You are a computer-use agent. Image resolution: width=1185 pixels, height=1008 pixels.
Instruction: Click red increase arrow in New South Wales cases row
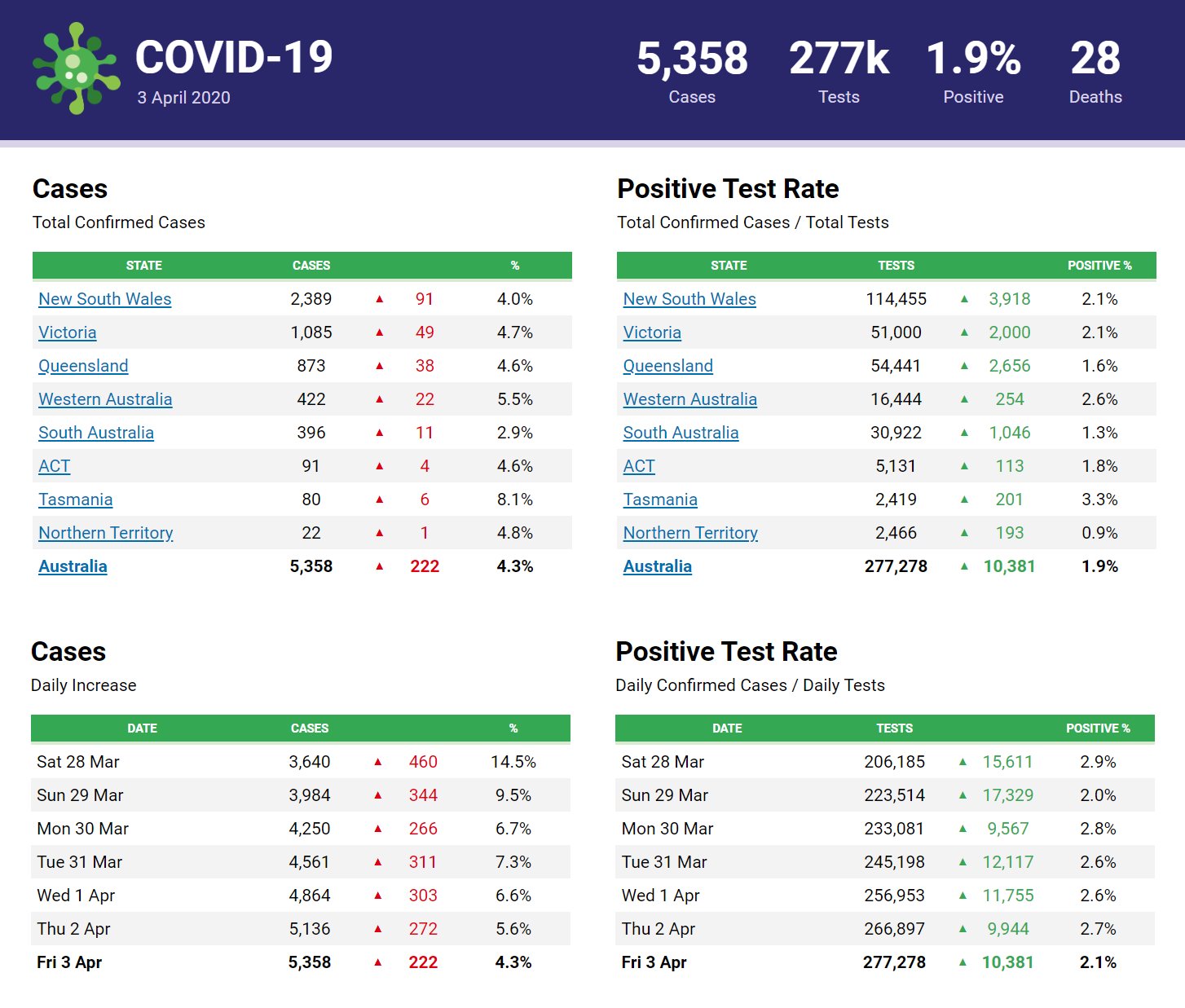(x=380, y=299)
